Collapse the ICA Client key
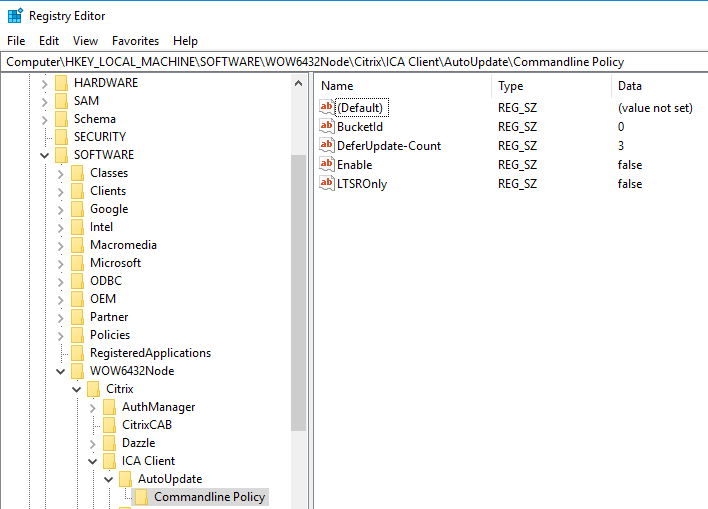The height and width of the screenshot is (509, 708). coord(93,462)
